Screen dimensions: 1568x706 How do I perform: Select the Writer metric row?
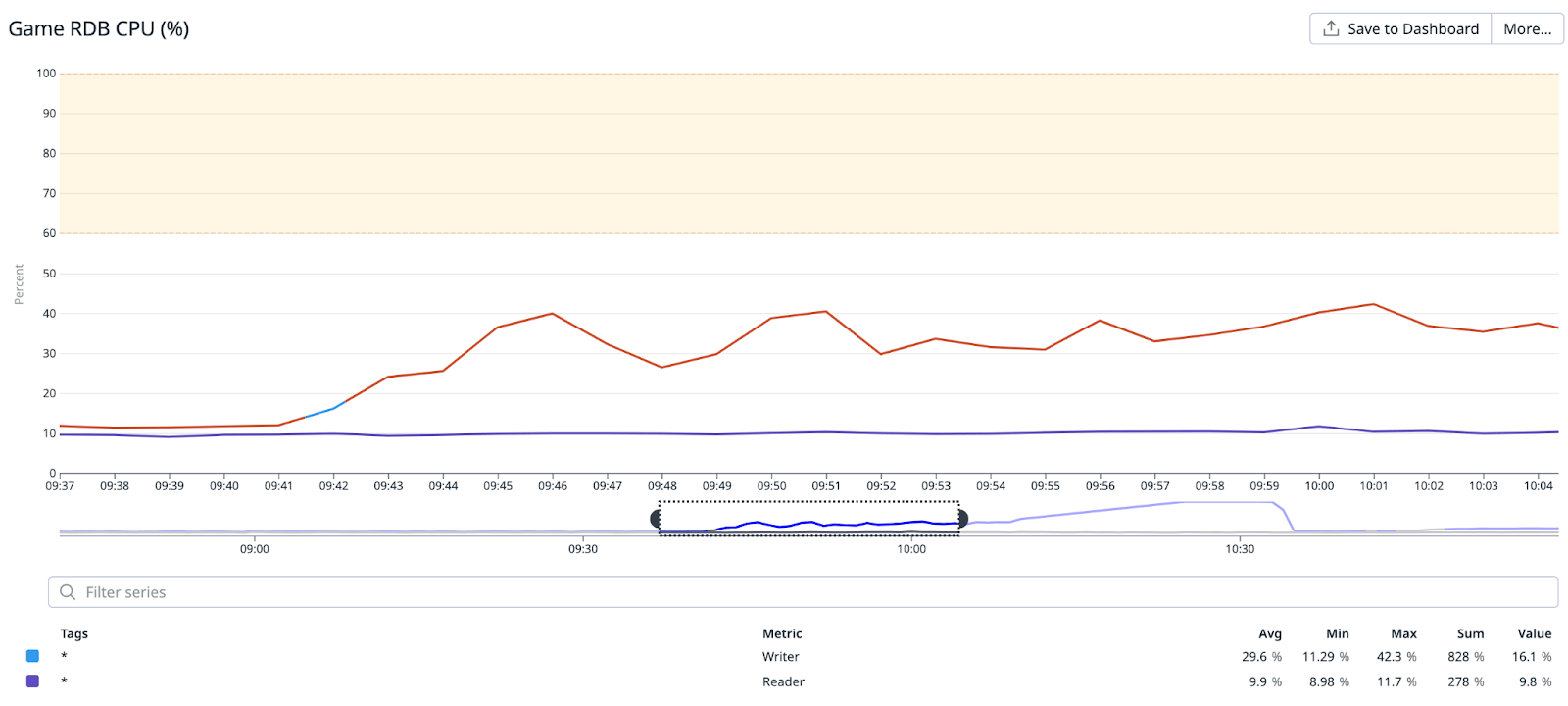pyautogui.click(x=789, y=656)
